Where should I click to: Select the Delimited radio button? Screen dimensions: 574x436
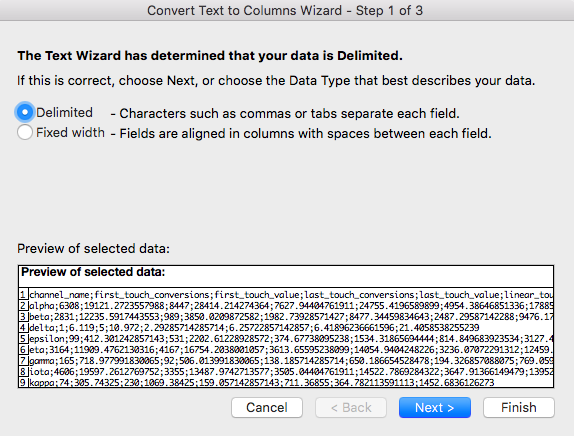click(25, 112)
